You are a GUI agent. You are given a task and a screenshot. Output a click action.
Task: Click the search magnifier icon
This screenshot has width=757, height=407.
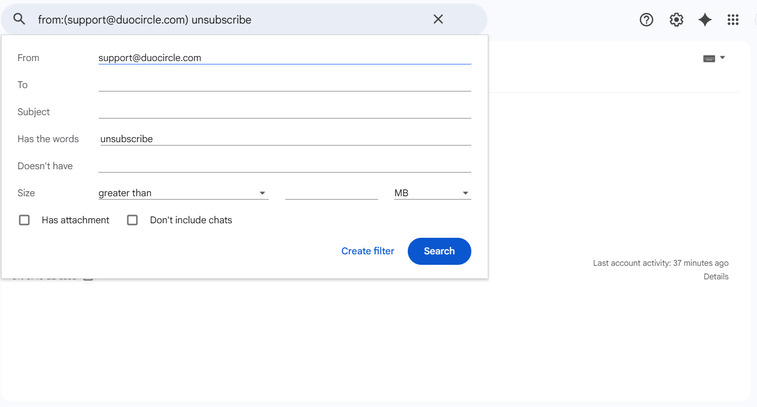(19, 19)
